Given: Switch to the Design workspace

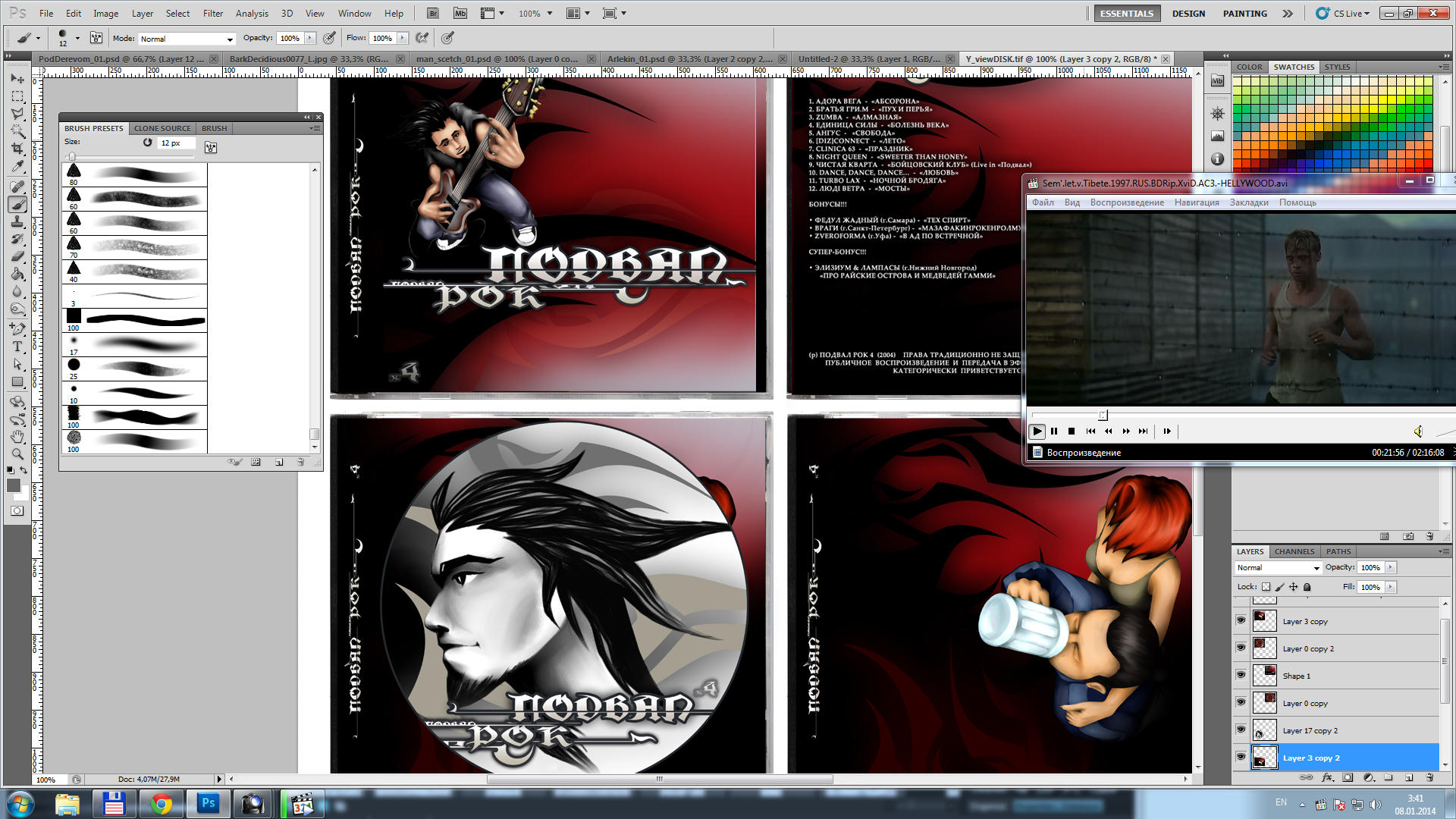Looking at the screenshot, I should [x=1188, y=13].
